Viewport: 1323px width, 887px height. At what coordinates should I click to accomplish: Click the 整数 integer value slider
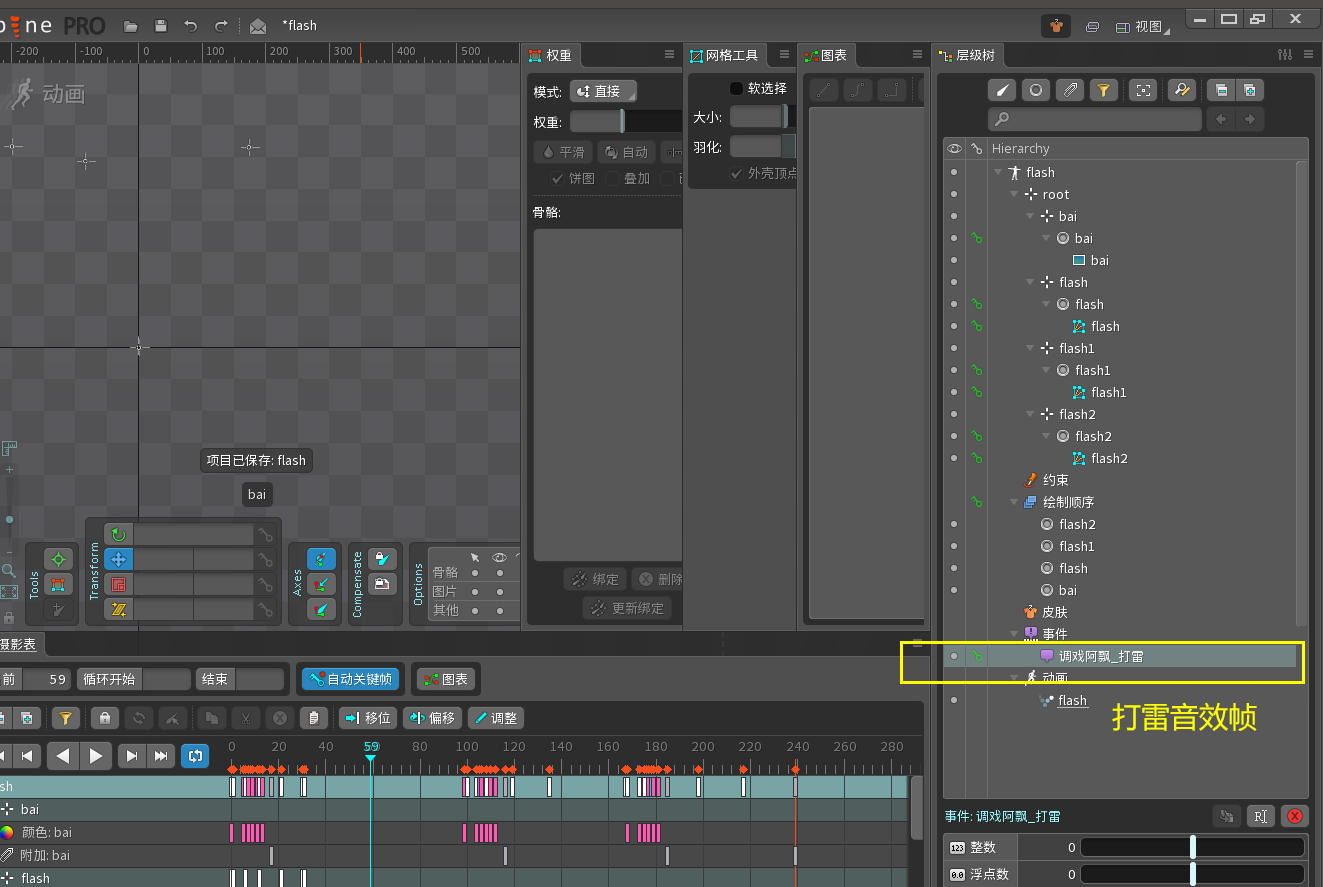pos(1192,847)
